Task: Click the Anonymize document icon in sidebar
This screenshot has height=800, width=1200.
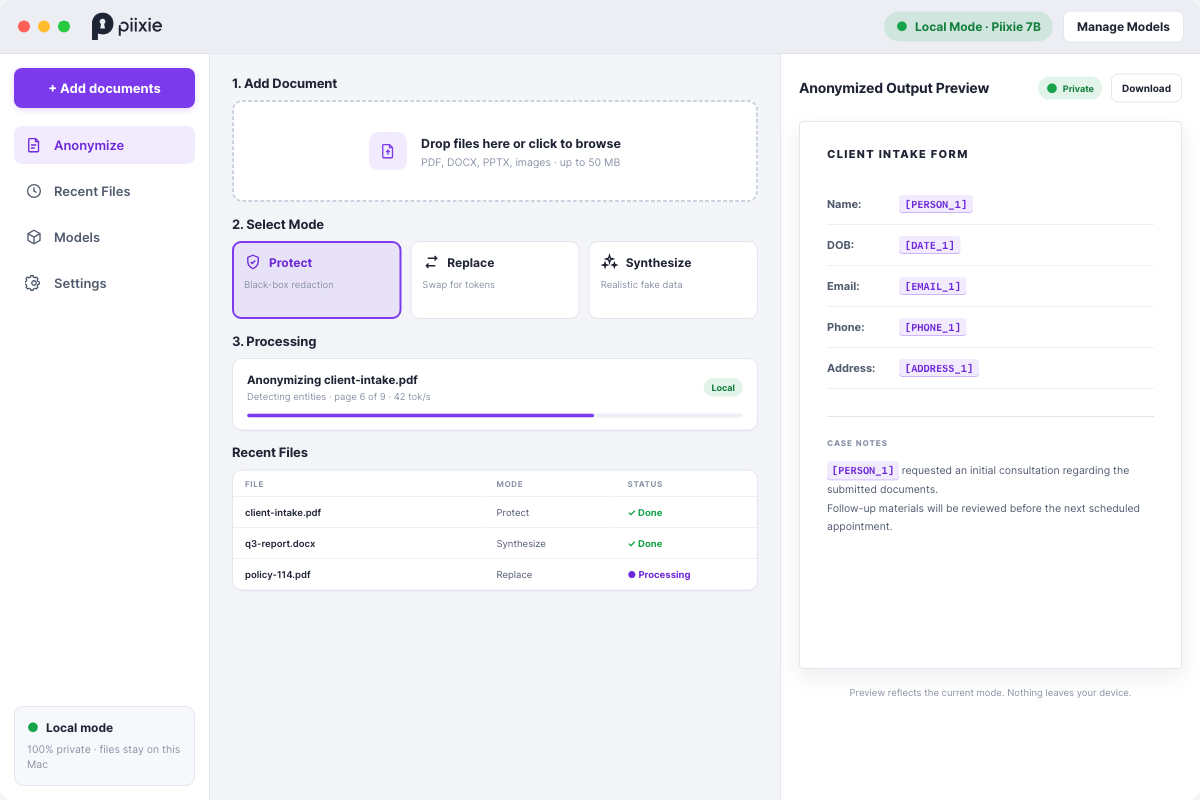Action: pyautogui.click(x=34, y=145)
